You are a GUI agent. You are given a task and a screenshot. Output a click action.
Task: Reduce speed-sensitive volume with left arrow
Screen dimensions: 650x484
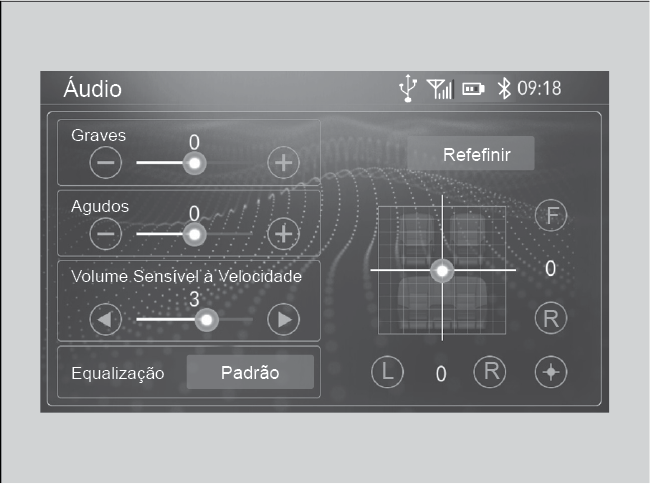coord(106,319)
